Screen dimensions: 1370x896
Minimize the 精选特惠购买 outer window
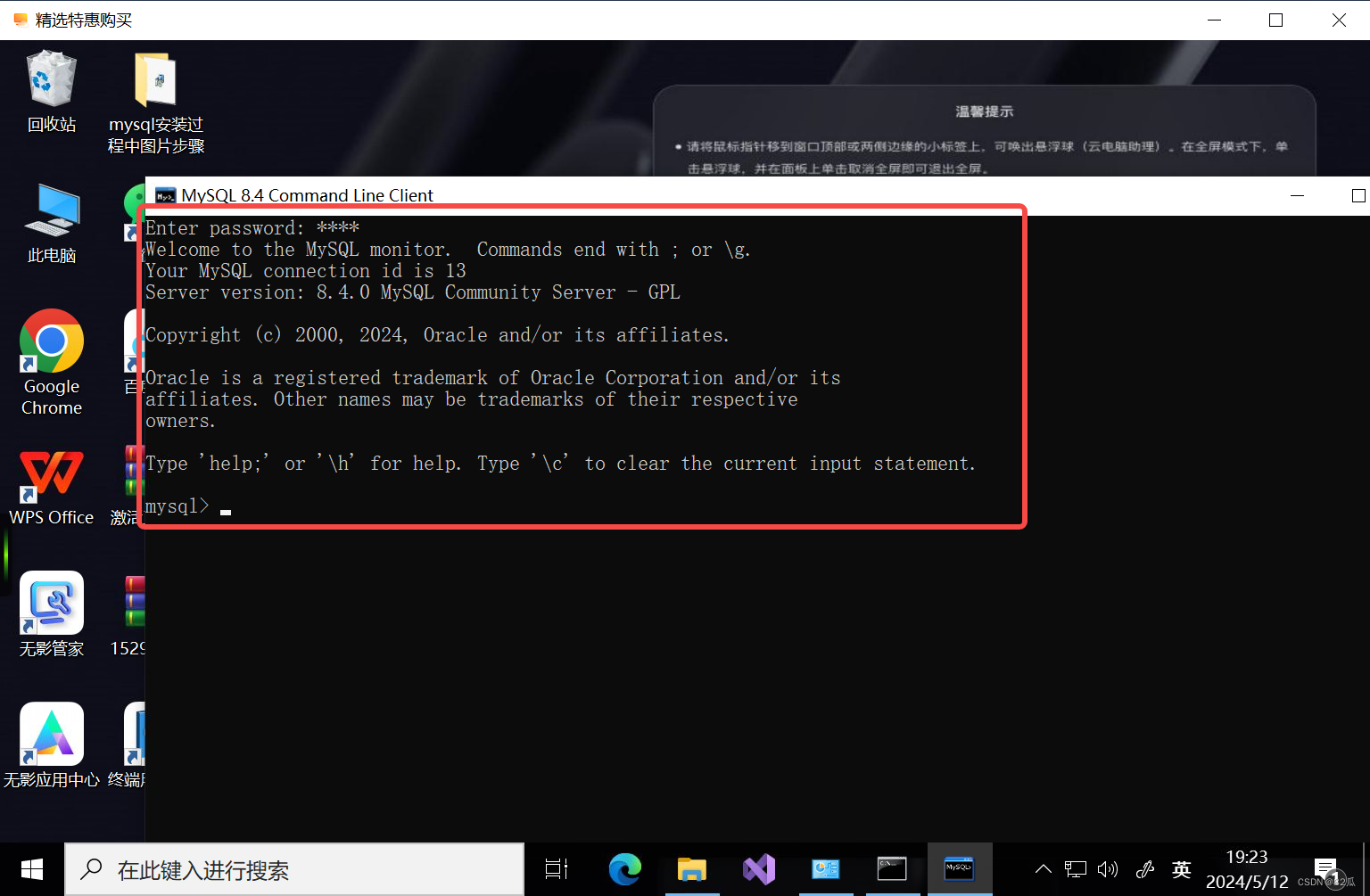(1214, 20)
